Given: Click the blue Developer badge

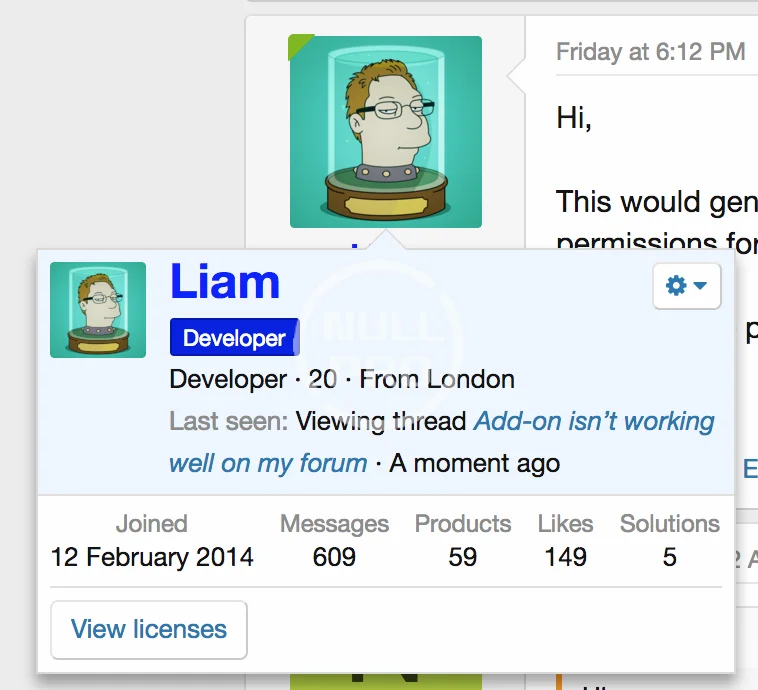Looking at the screenshot, I should (x=234, y=338).
